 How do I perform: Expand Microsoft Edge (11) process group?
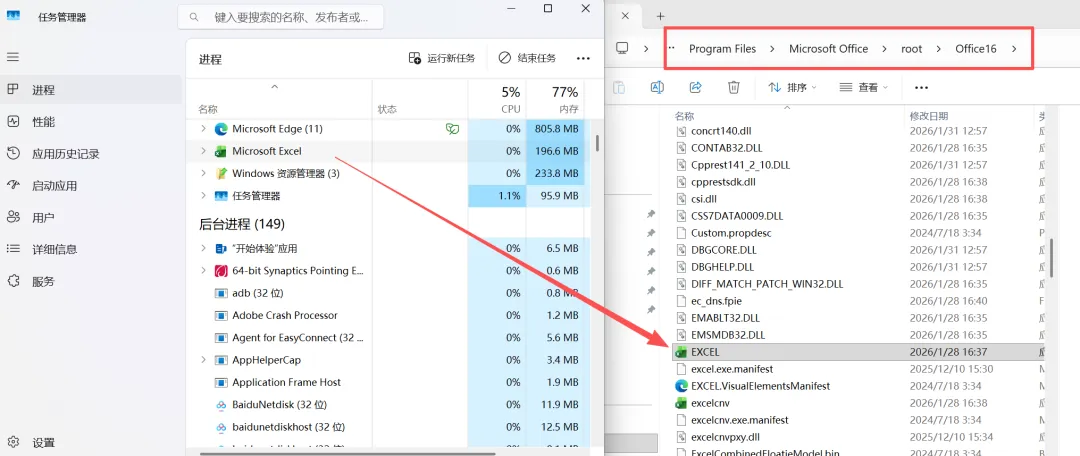[202, 129]
